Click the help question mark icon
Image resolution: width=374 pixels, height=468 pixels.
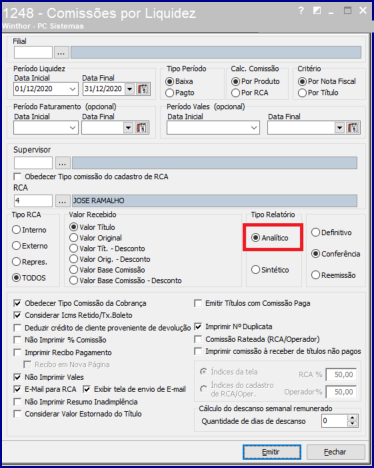coord(301,11)
